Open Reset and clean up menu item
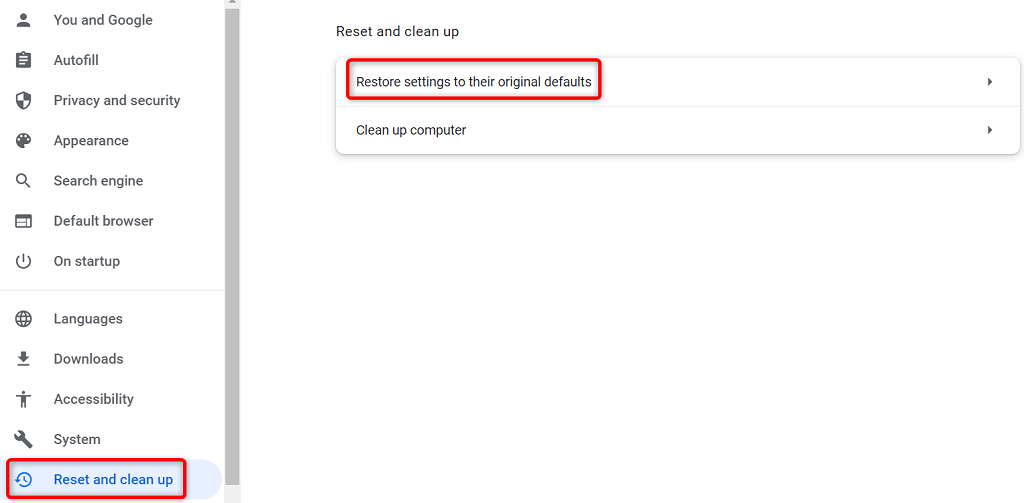The width and height of the screenshot is (1024, 503). click(113, 480)
